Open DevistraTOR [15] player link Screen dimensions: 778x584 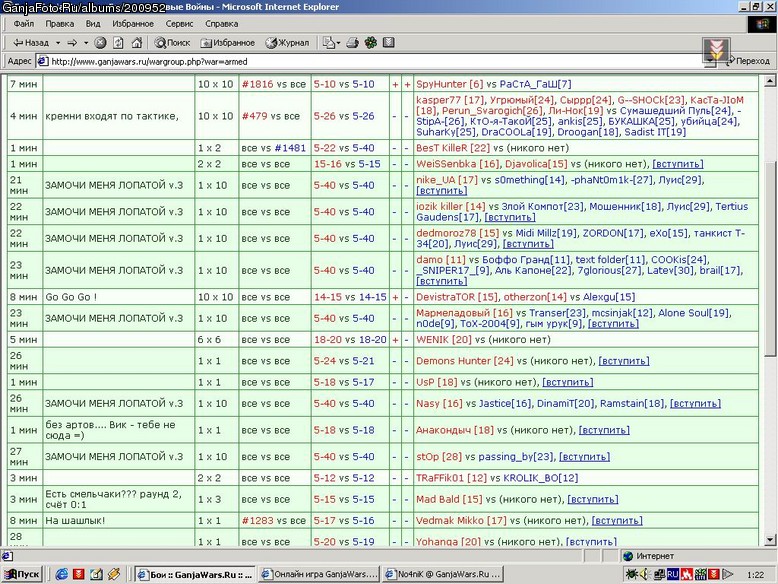click(456, 297)
